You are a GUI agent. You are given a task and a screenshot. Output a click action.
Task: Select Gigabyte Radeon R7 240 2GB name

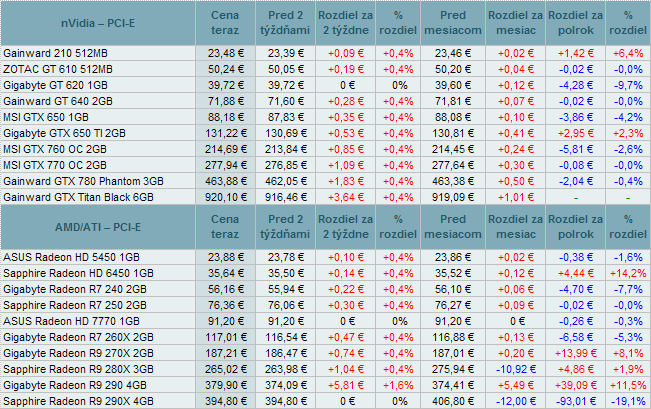click(x=75, y=289)
